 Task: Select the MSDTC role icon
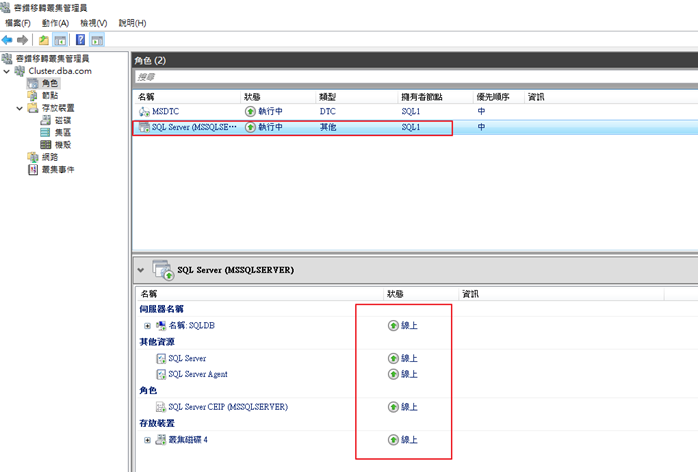144,112
